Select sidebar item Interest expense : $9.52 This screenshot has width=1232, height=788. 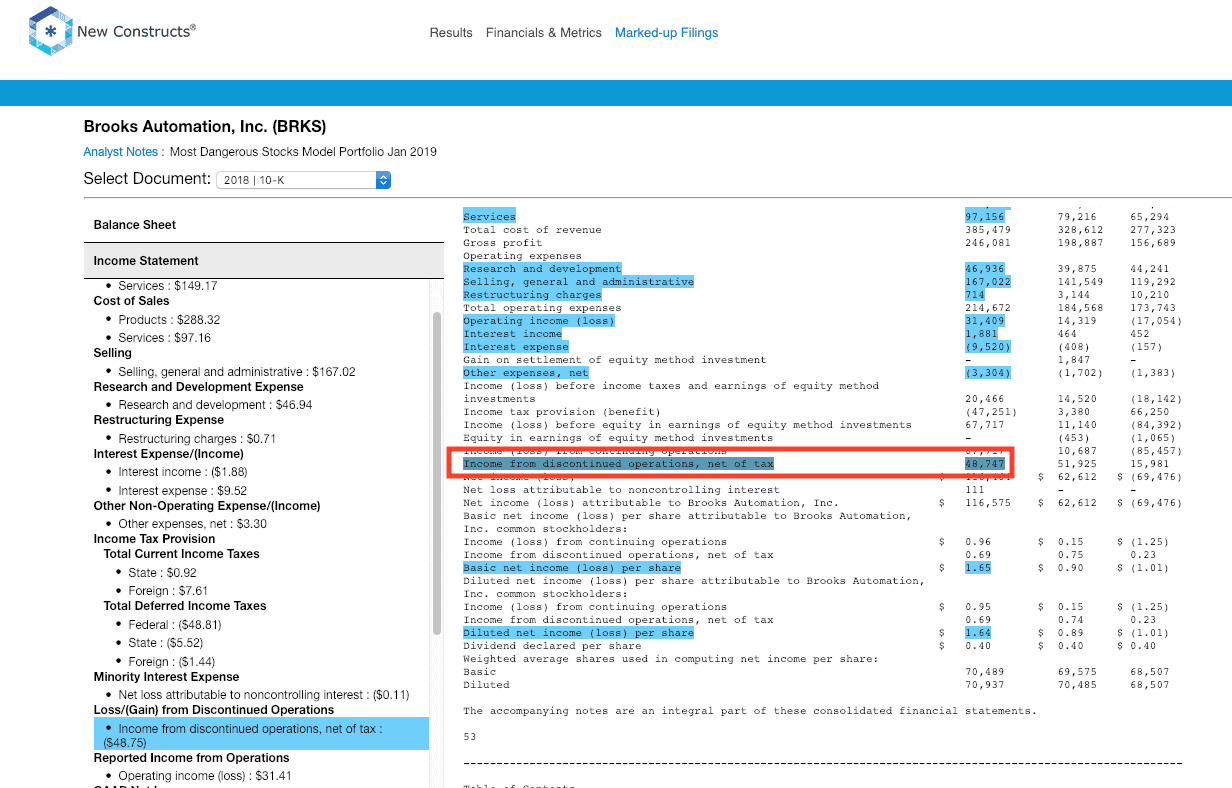point(183,491)
